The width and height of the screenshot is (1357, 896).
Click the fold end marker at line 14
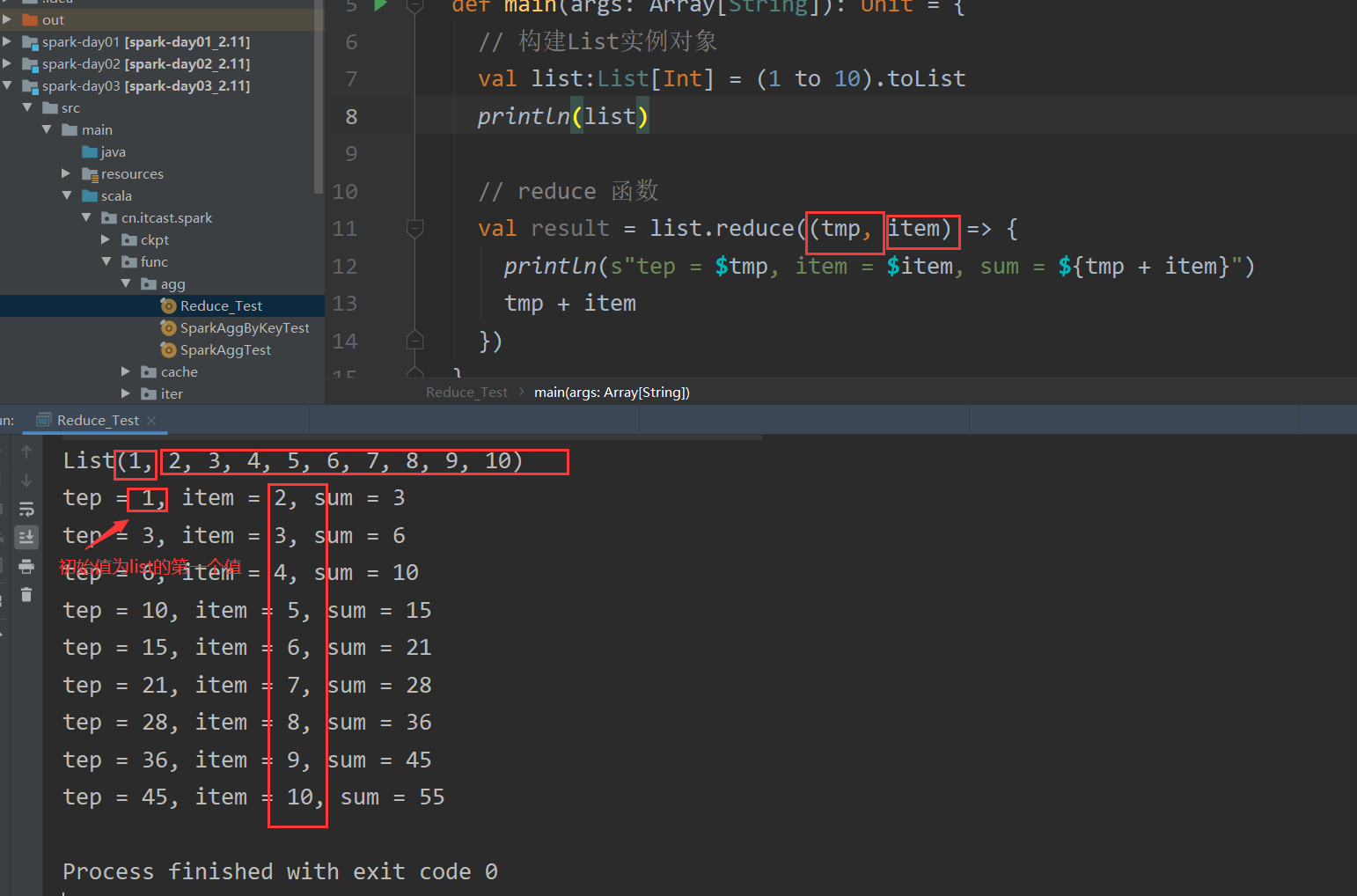[415, 341]
